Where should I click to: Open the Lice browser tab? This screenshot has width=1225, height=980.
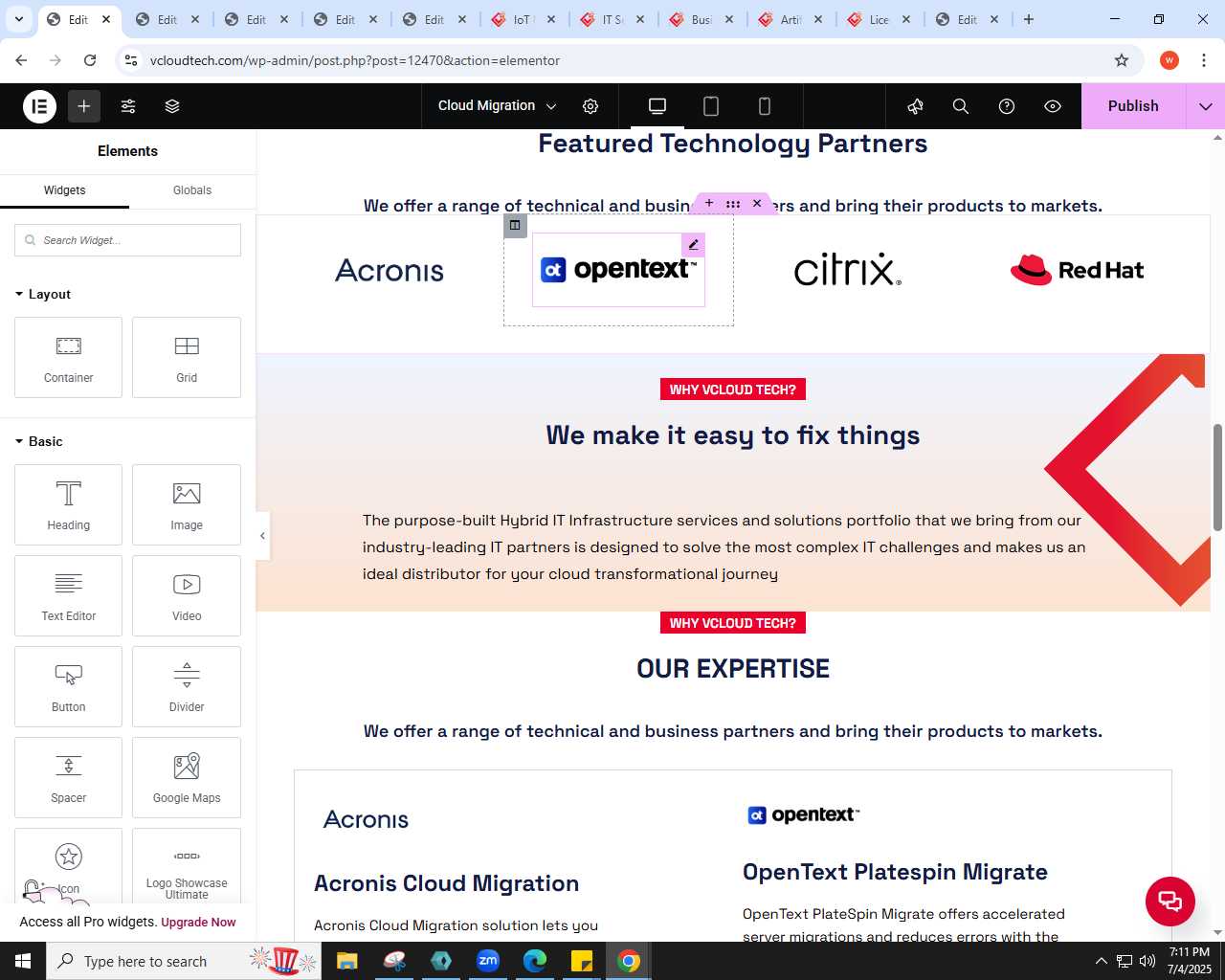880,19
